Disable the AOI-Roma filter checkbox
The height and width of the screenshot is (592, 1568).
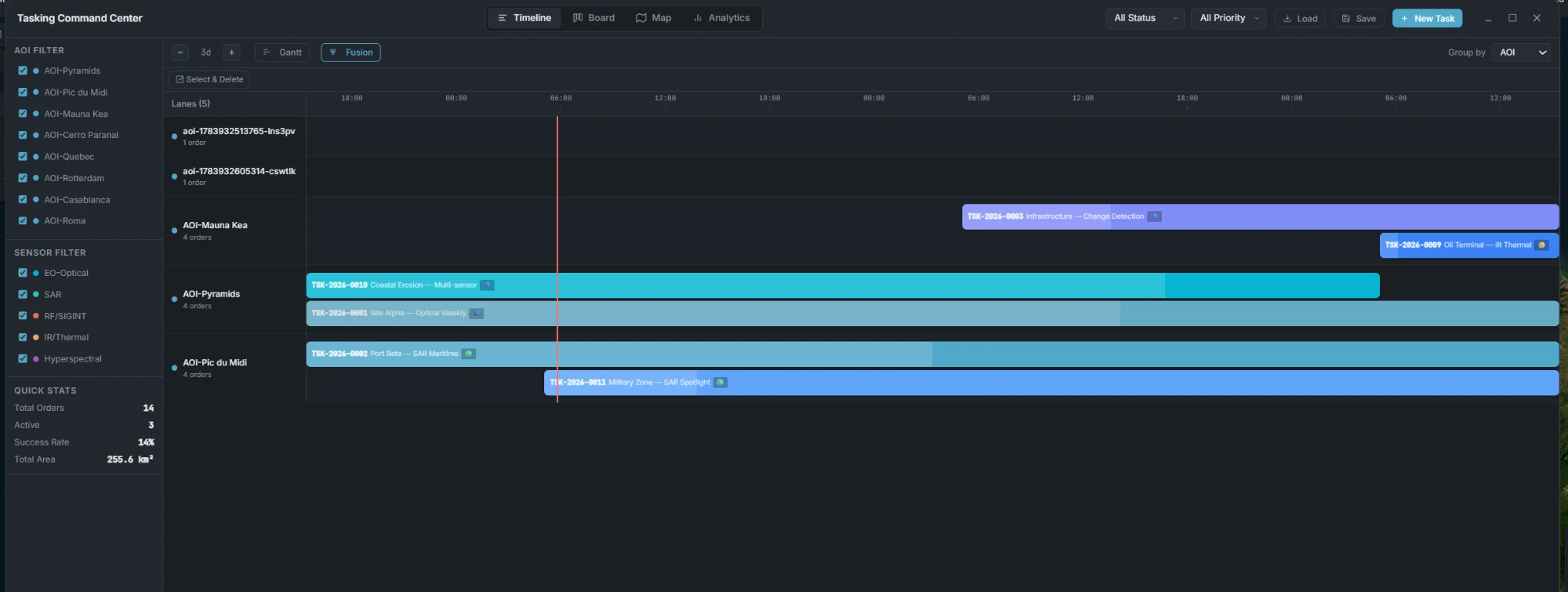click(23, 221)
